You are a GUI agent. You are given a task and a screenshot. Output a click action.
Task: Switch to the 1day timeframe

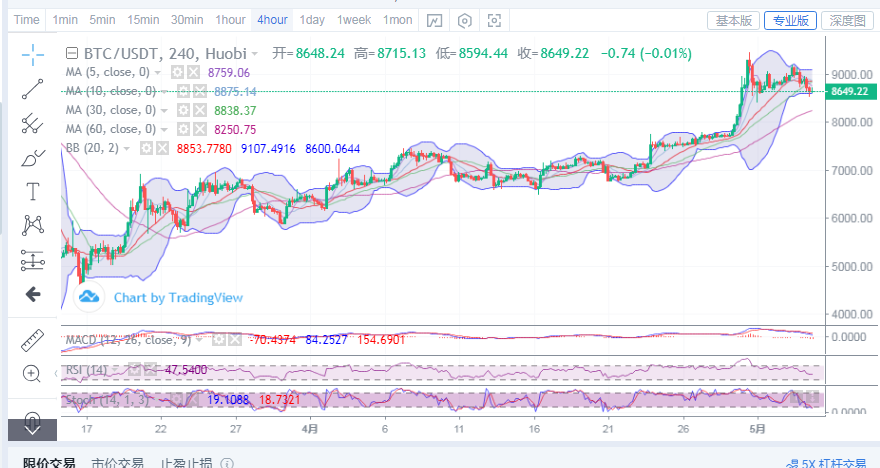pyautogui.click(x=312, y=20)
